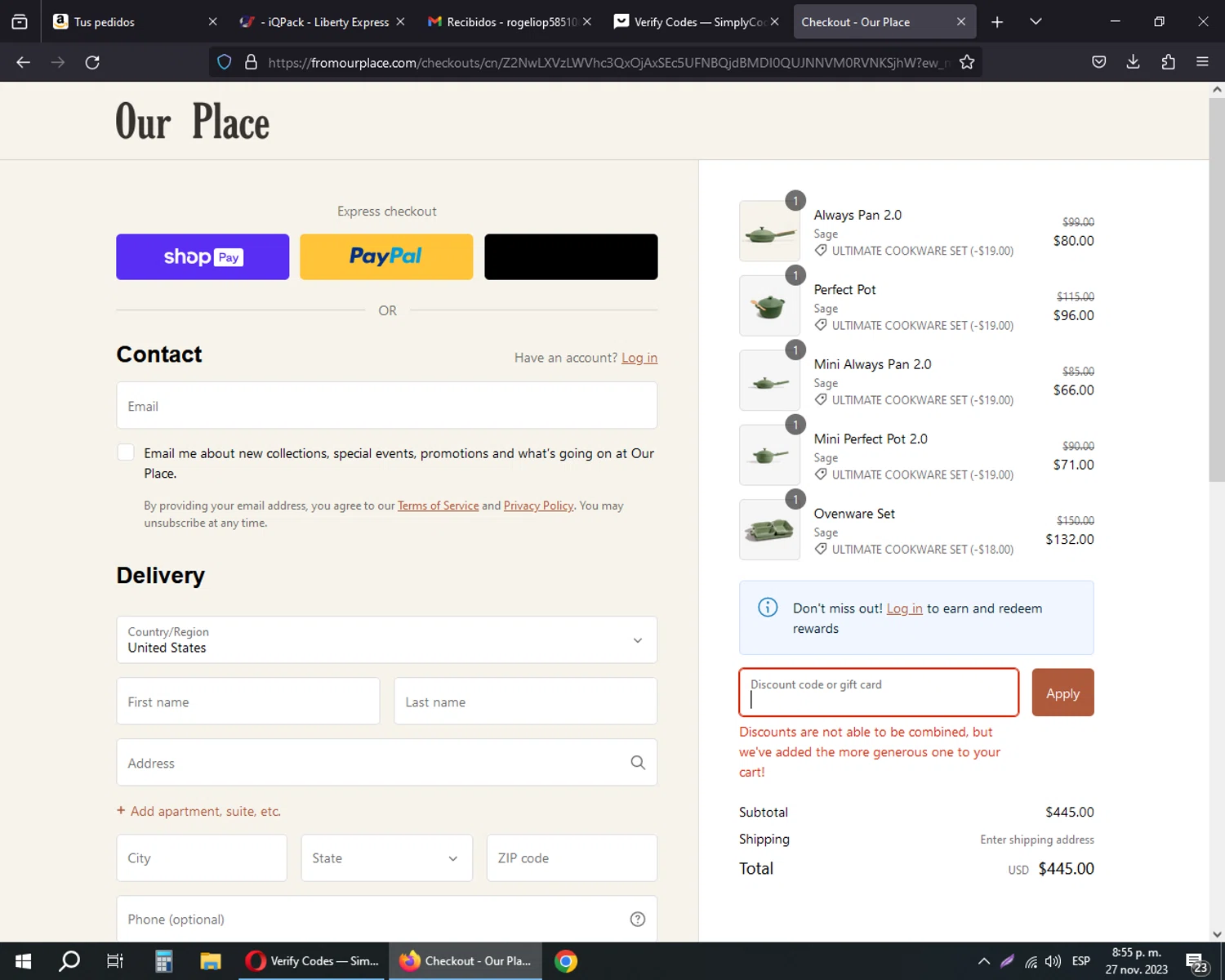1225x980 pixels.
Task: Launch Calculator from the taskbar
Action: [163, 961]
